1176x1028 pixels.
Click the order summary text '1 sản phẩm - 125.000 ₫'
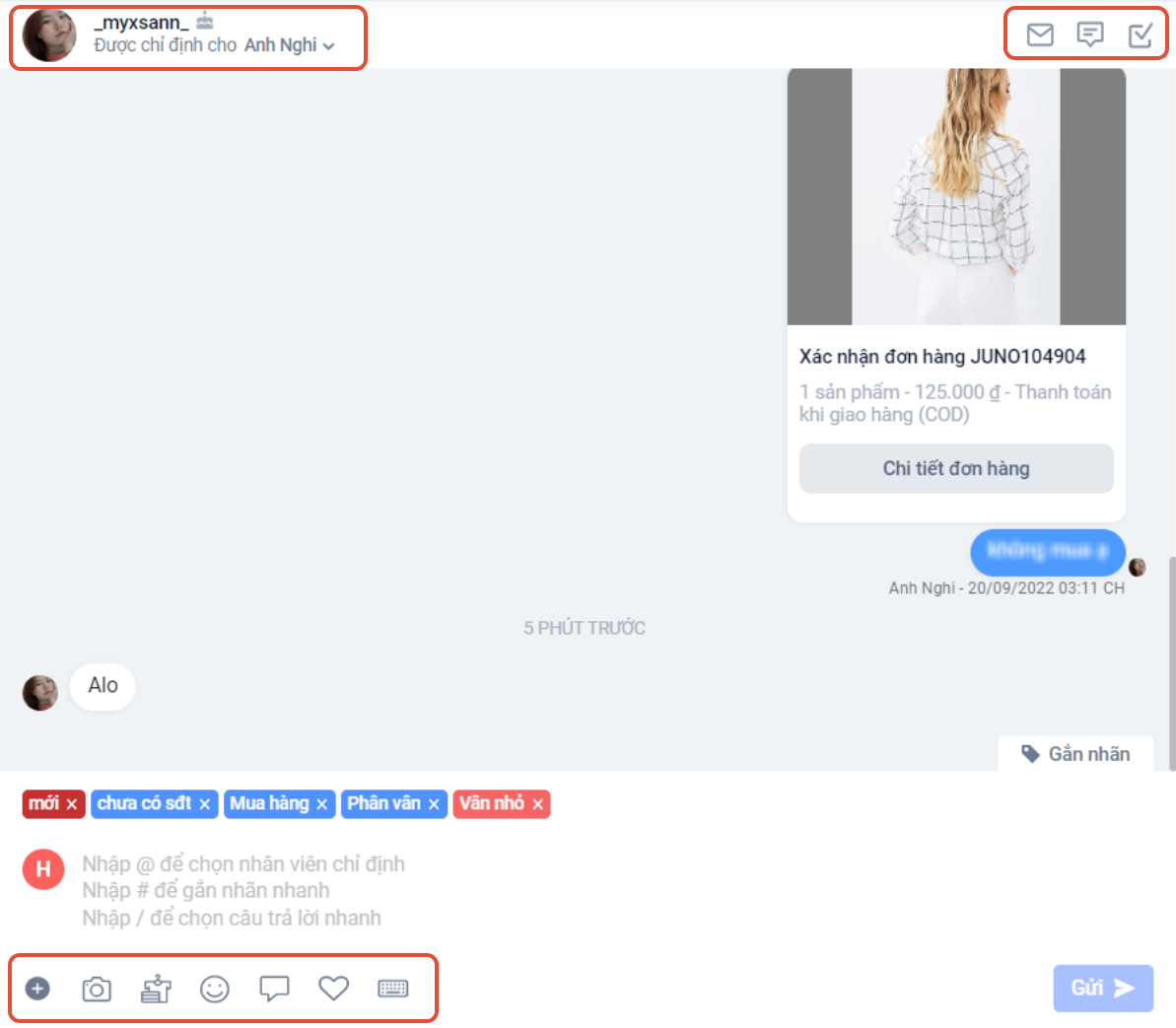coord(899,392)
